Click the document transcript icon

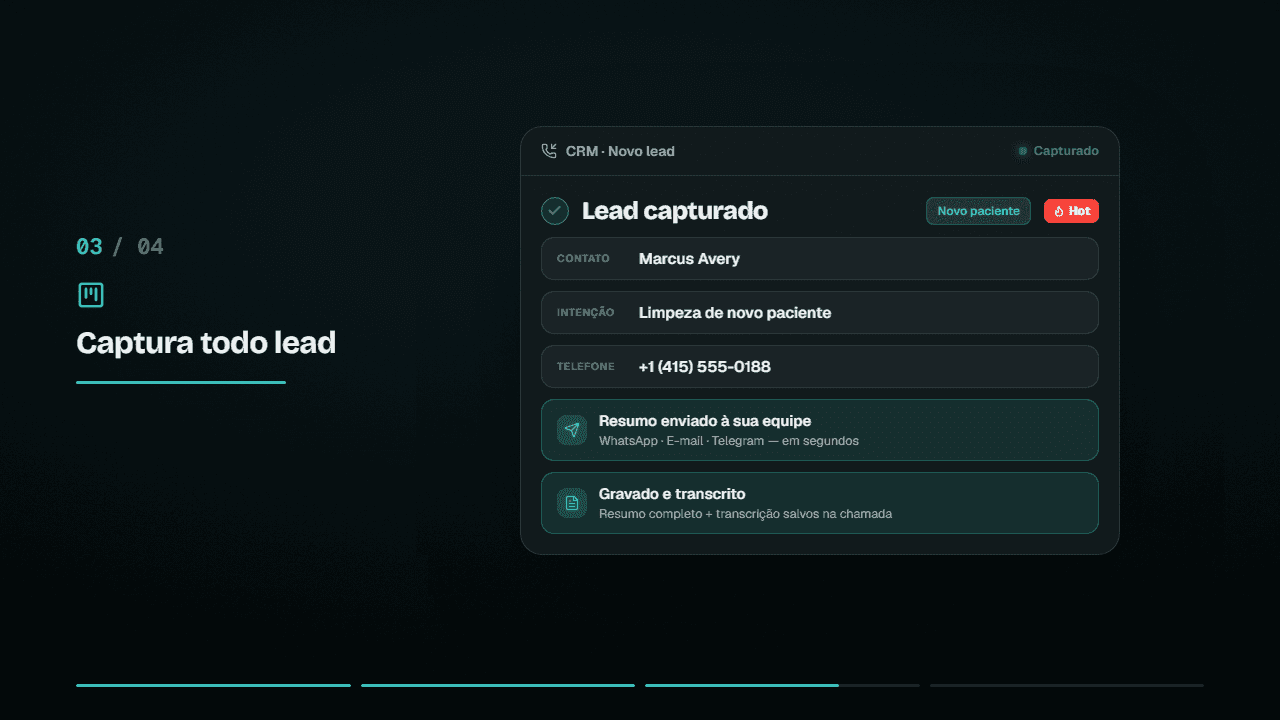pyautogui.click(x=572, y=503)
